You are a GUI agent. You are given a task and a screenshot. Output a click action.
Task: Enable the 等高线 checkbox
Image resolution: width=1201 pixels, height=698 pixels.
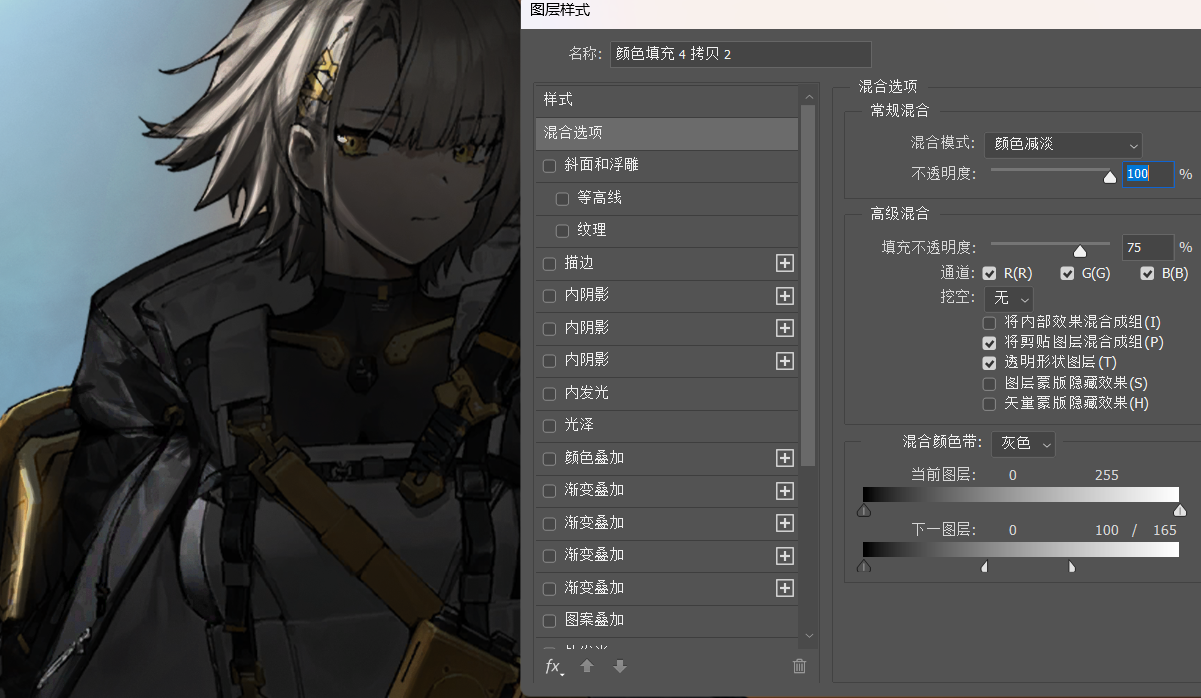click(562, 198)
